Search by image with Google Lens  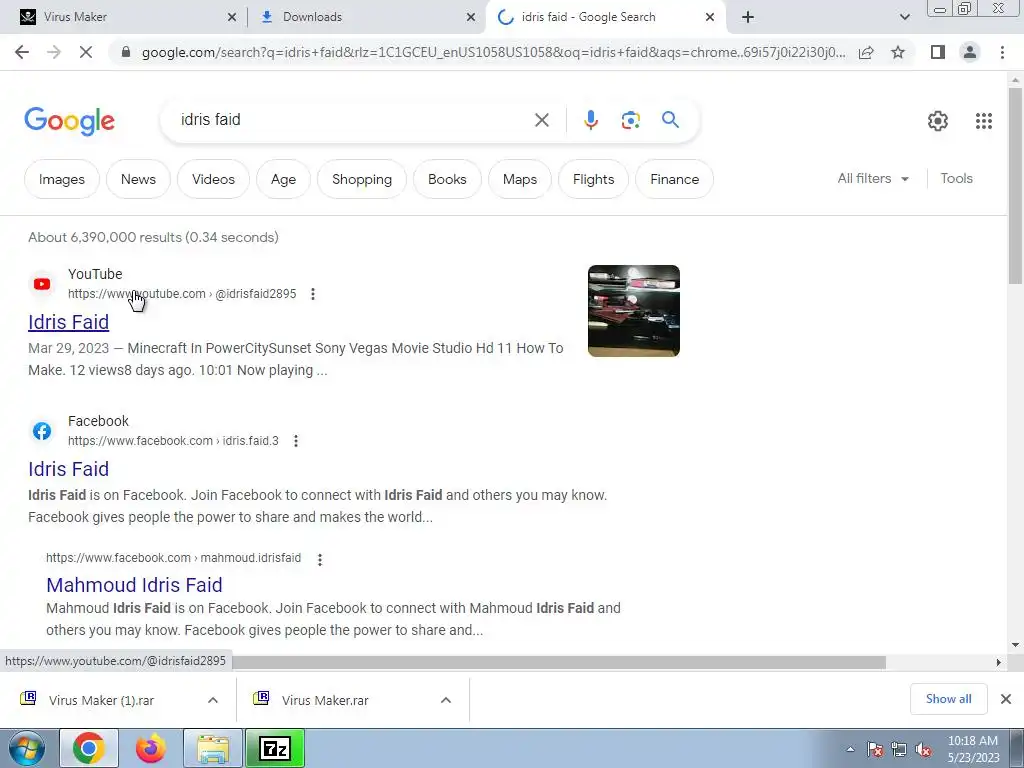click(630, 120)
